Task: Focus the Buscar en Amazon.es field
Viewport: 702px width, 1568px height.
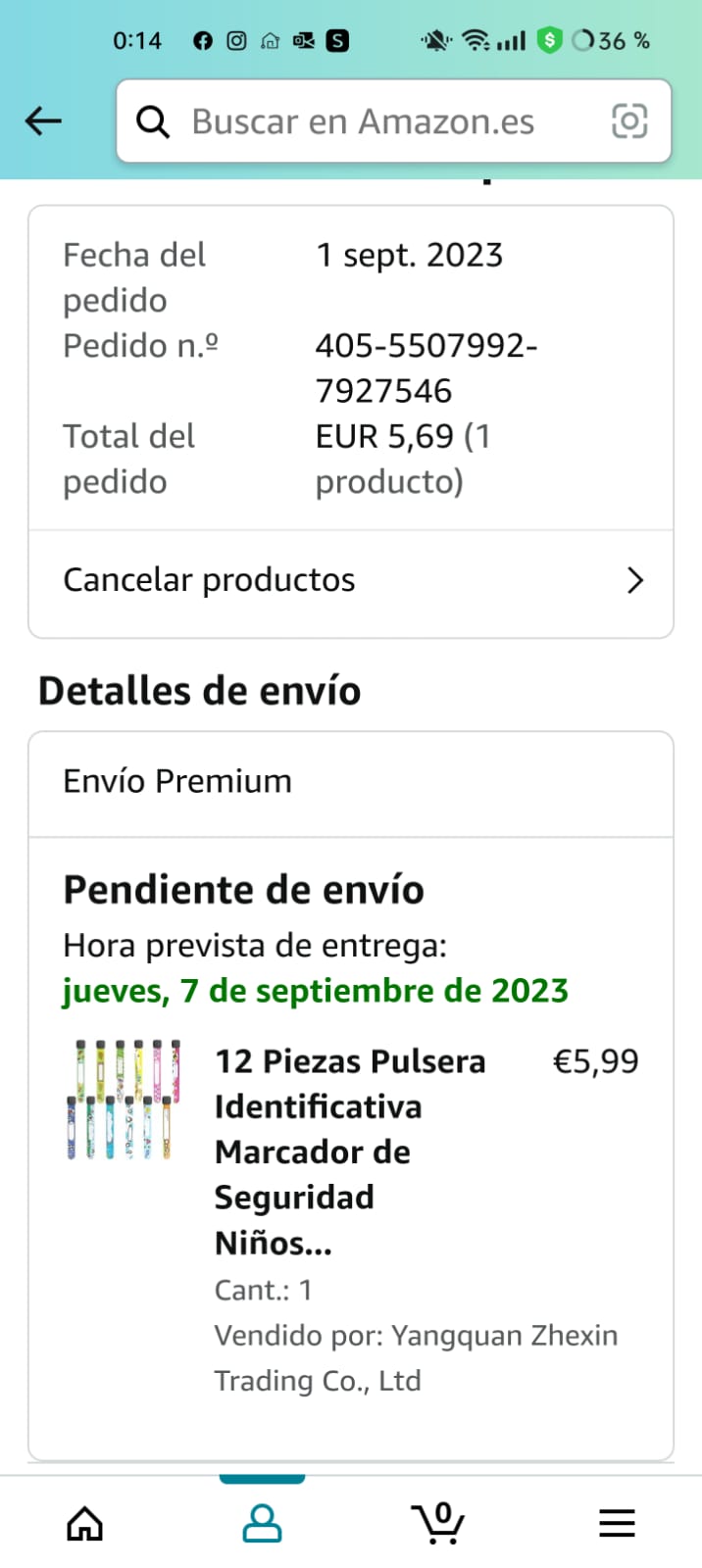Action: [x=373, y=122]
